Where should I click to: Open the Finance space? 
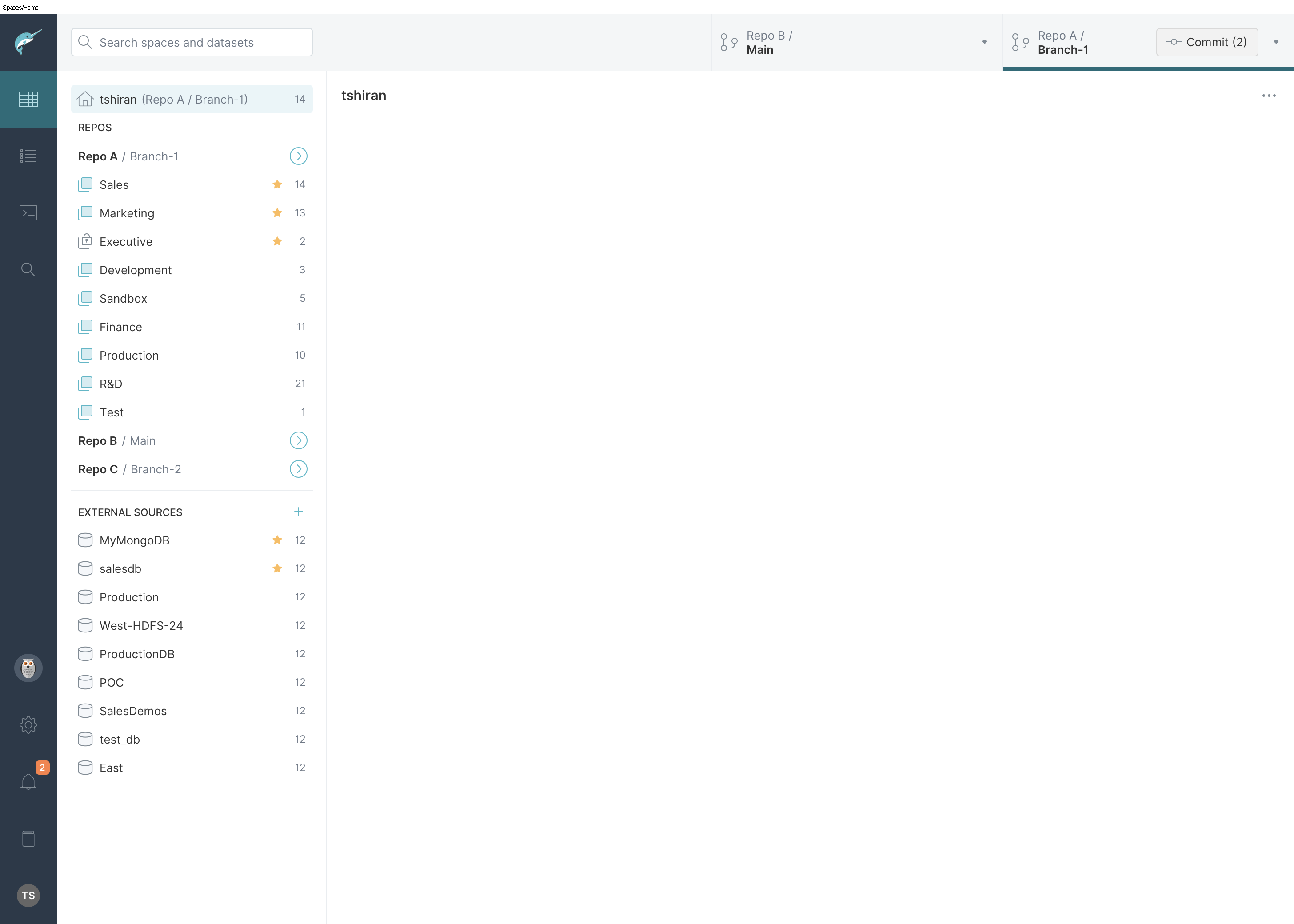click(x=192, y=327)
